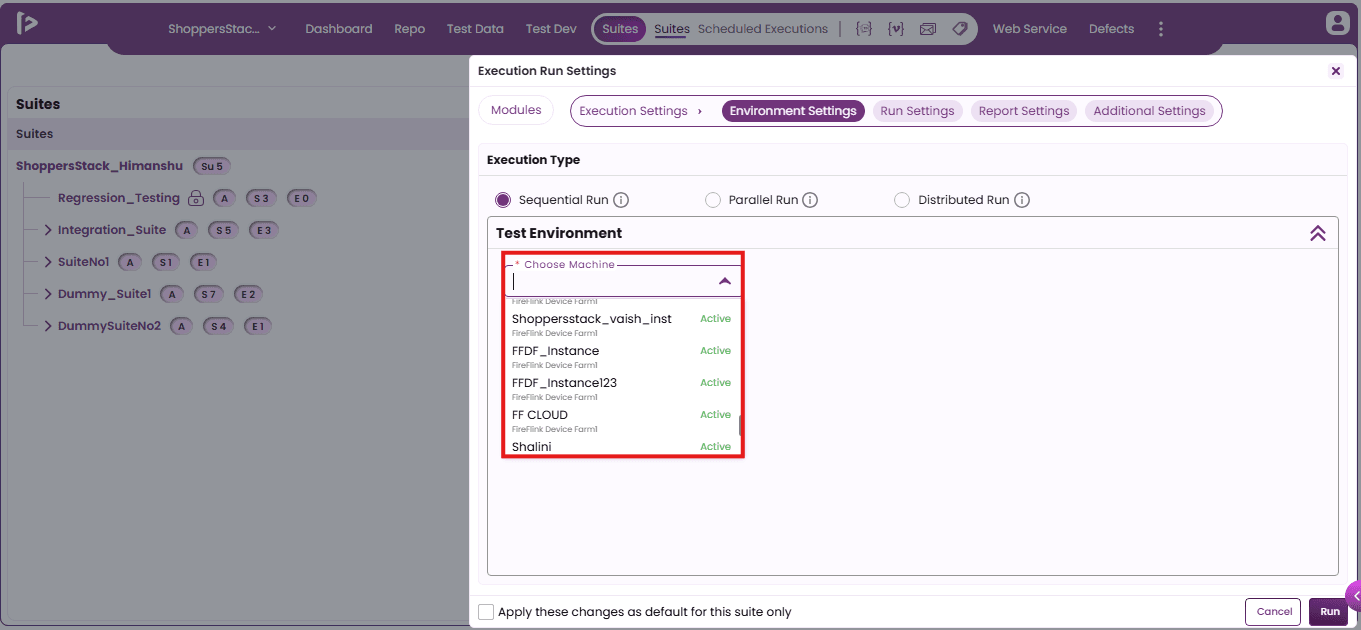
Task: Select the Parallel Run option
Action: (x=713, y=200)
